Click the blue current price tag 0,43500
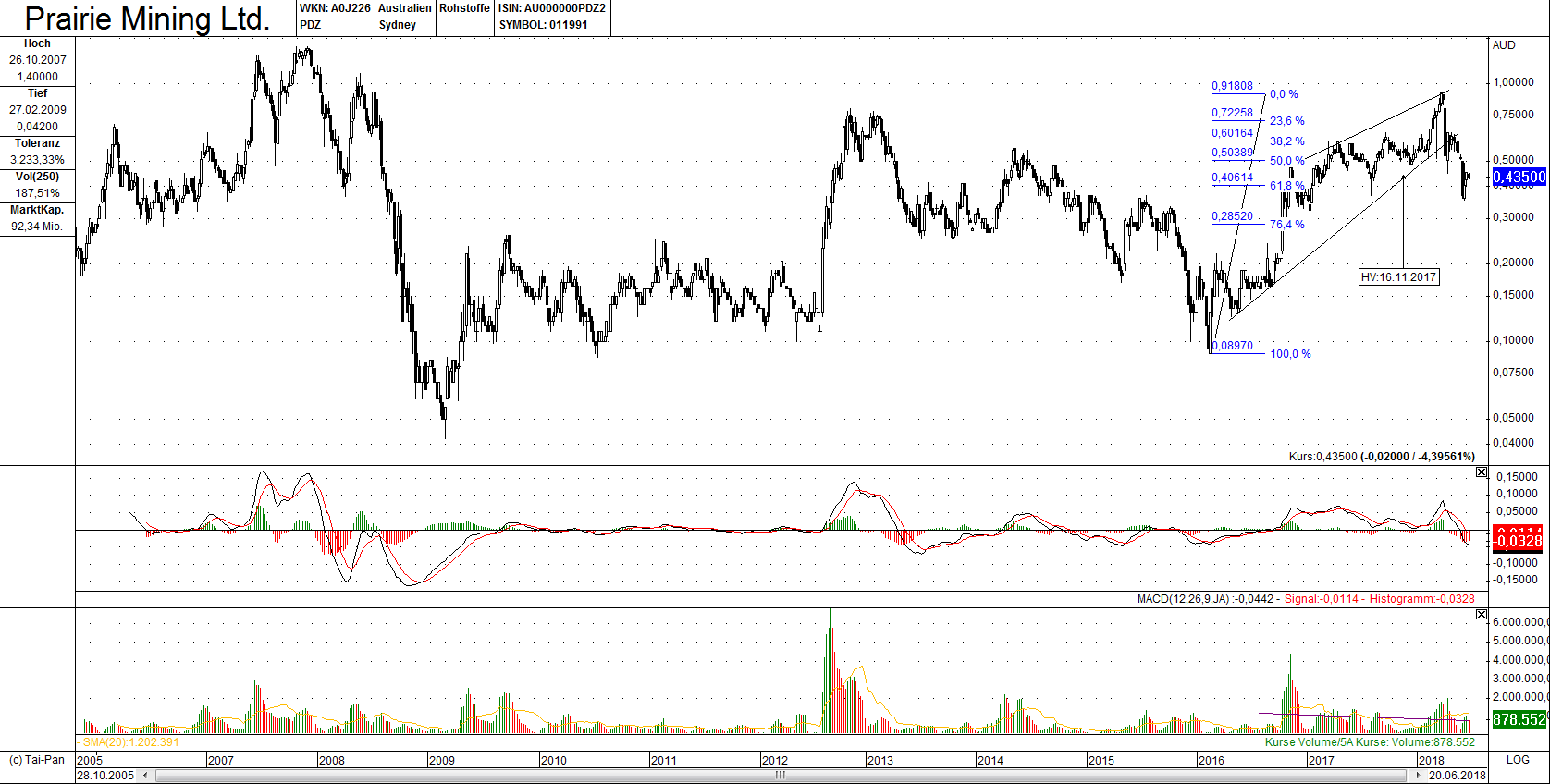 (1519, 177)
